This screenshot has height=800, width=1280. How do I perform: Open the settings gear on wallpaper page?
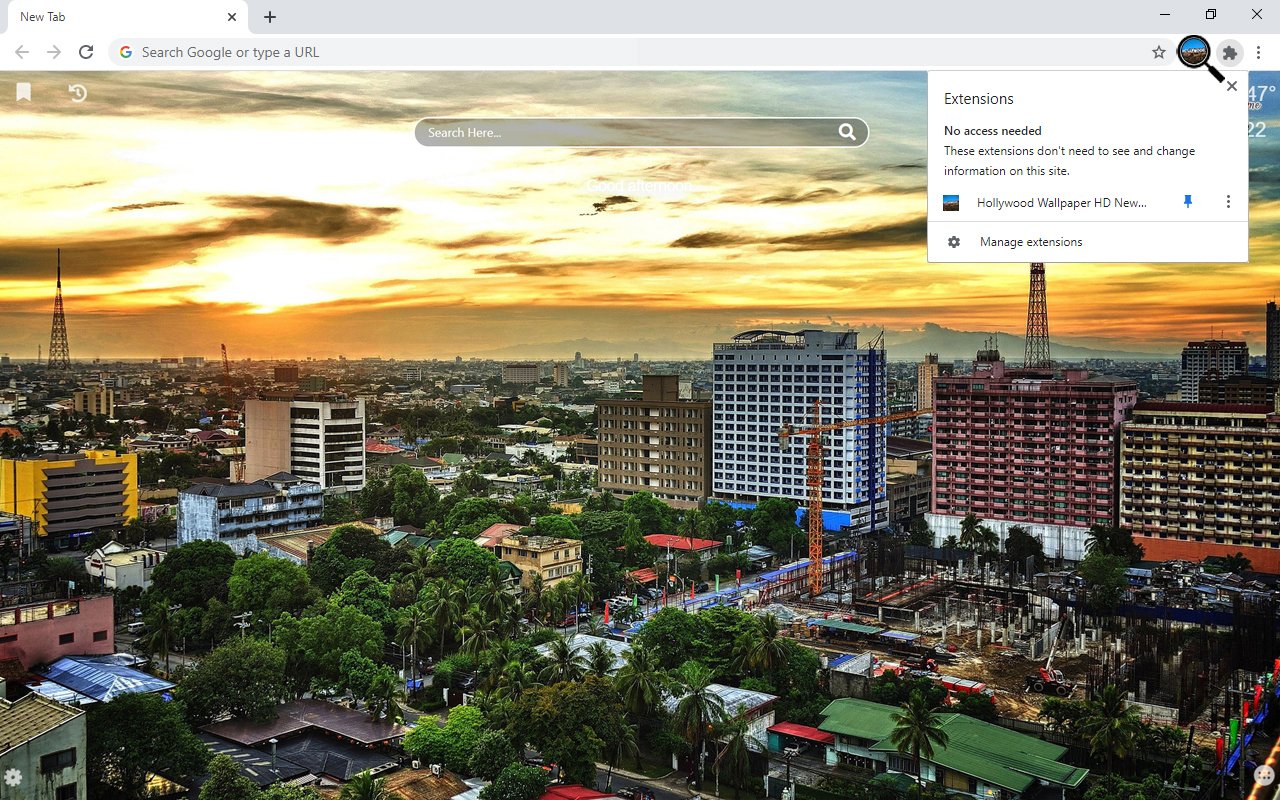[13, 777]
